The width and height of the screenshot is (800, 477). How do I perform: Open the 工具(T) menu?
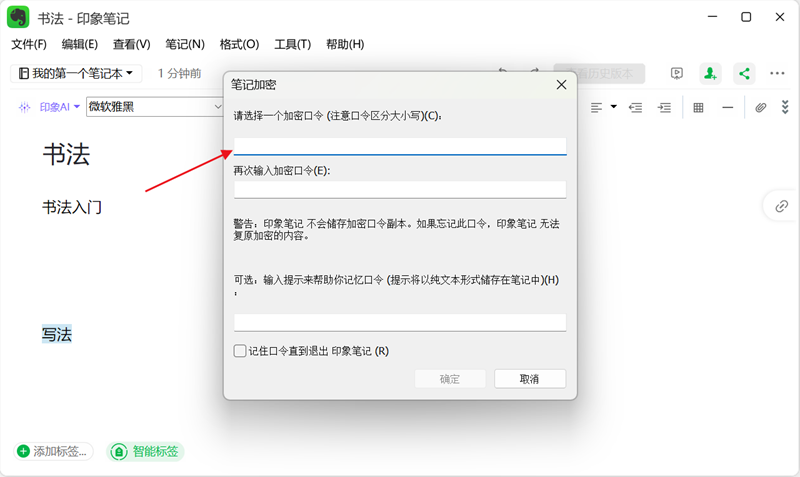point(292,44)
